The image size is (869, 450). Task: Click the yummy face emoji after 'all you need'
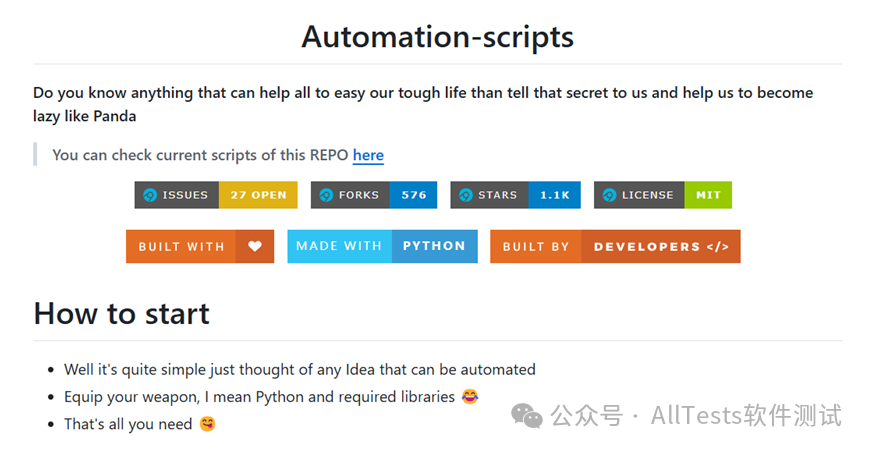(207, 424)
